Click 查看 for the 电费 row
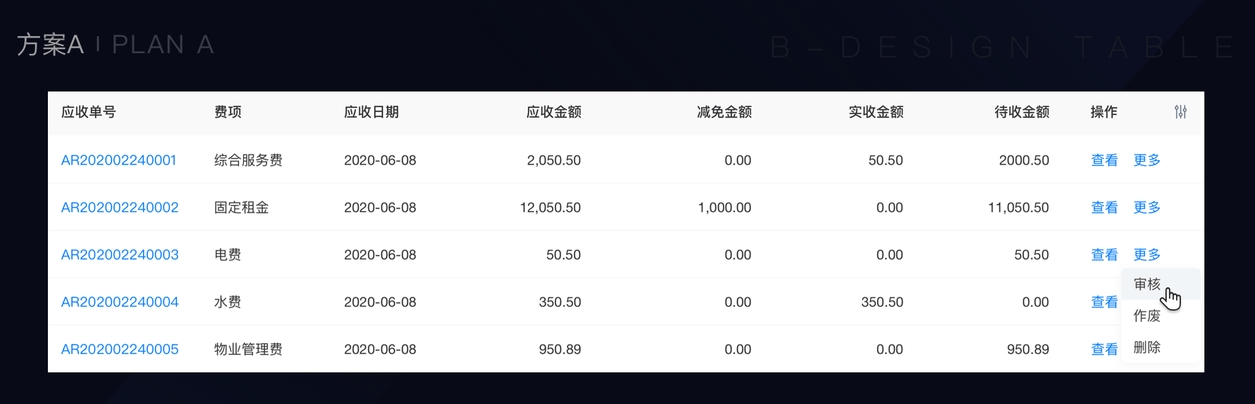 (x=1104, y=255)
